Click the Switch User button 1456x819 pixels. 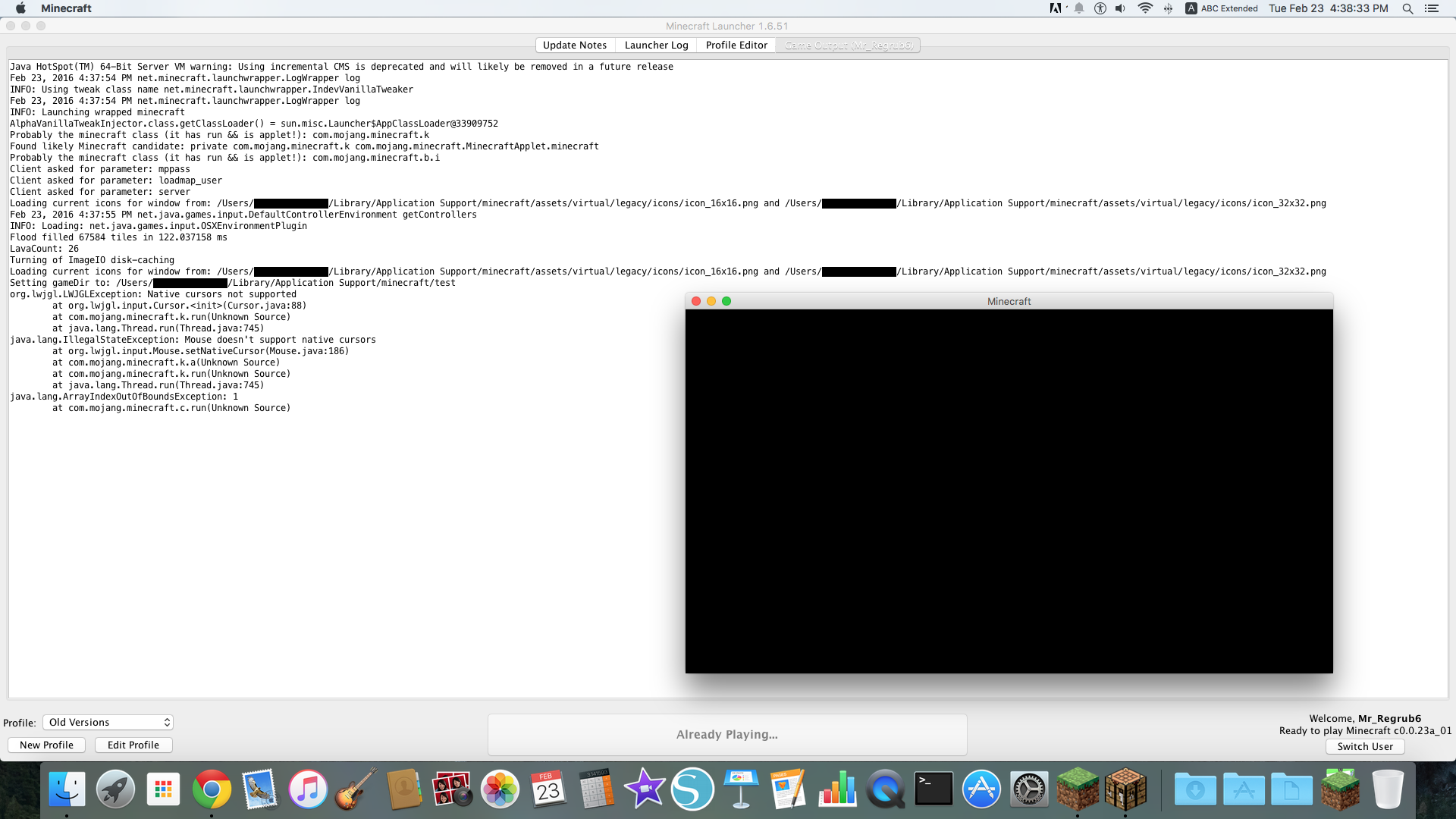1365,747
